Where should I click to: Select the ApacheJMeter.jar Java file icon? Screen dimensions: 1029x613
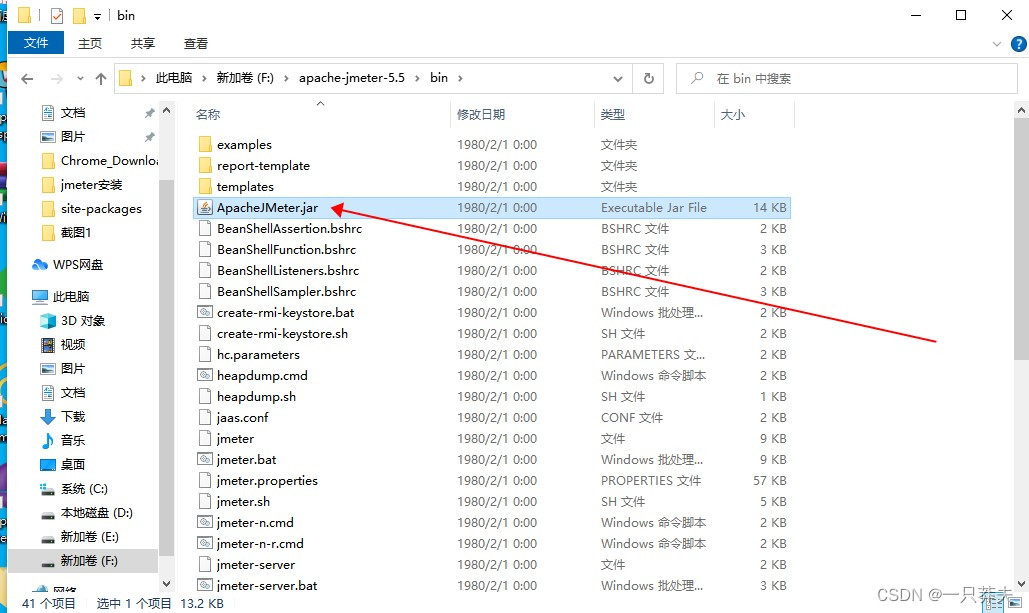[205, 207]
